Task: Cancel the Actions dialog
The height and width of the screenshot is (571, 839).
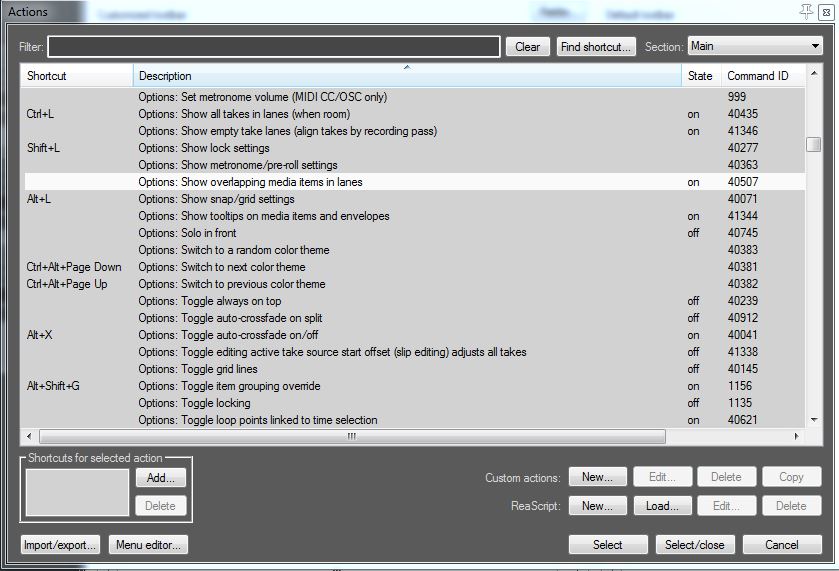Action: point(782,545)
